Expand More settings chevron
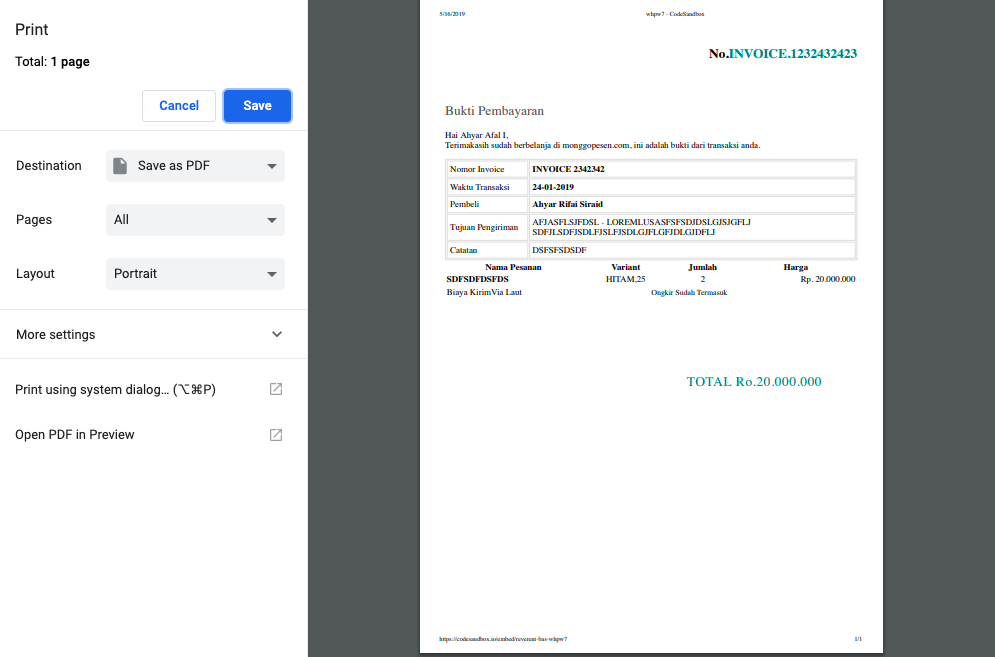Image resolution: width=995 pixels, height=657 pixels. point(277,334)
